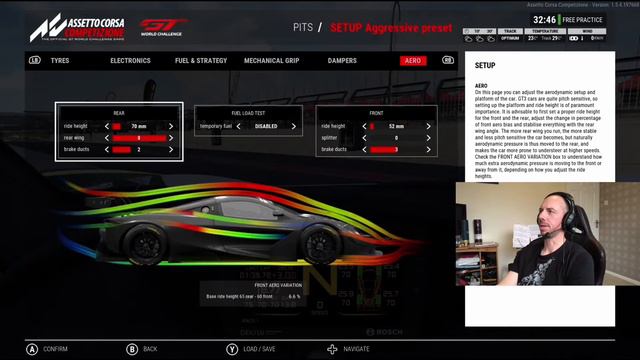Screen dimensions: 640x360
Task: Select the Aero tab
Action: [413, 60]
